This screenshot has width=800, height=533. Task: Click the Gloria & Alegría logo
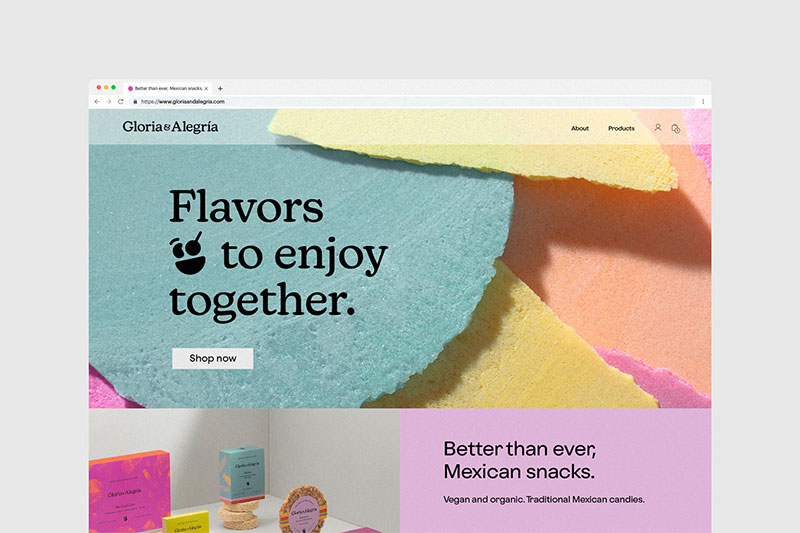[170, 127]
